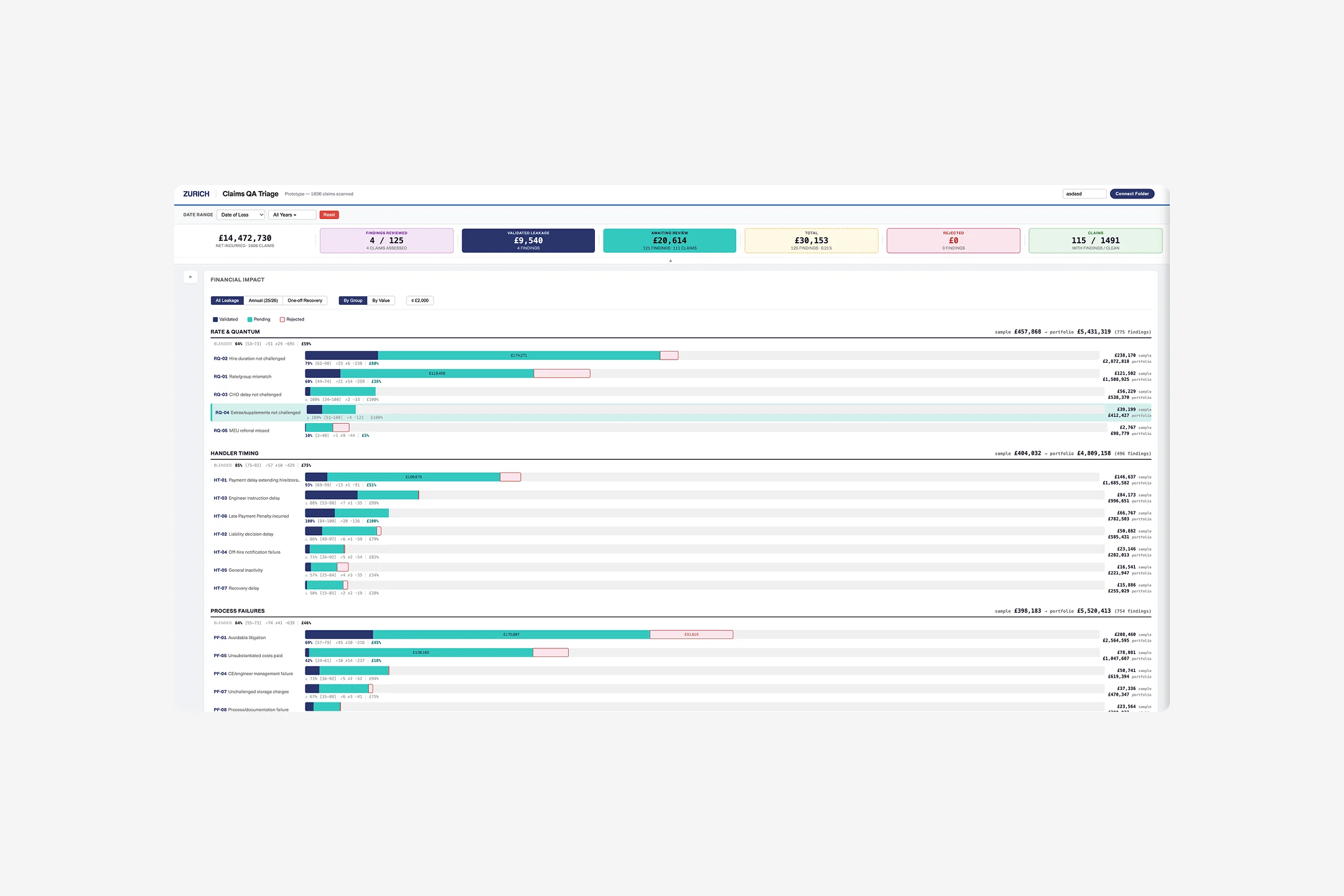The image size is (1344, 896).
Task: Open the Date of Loss dropdown
Action: [x=241, y=215]
